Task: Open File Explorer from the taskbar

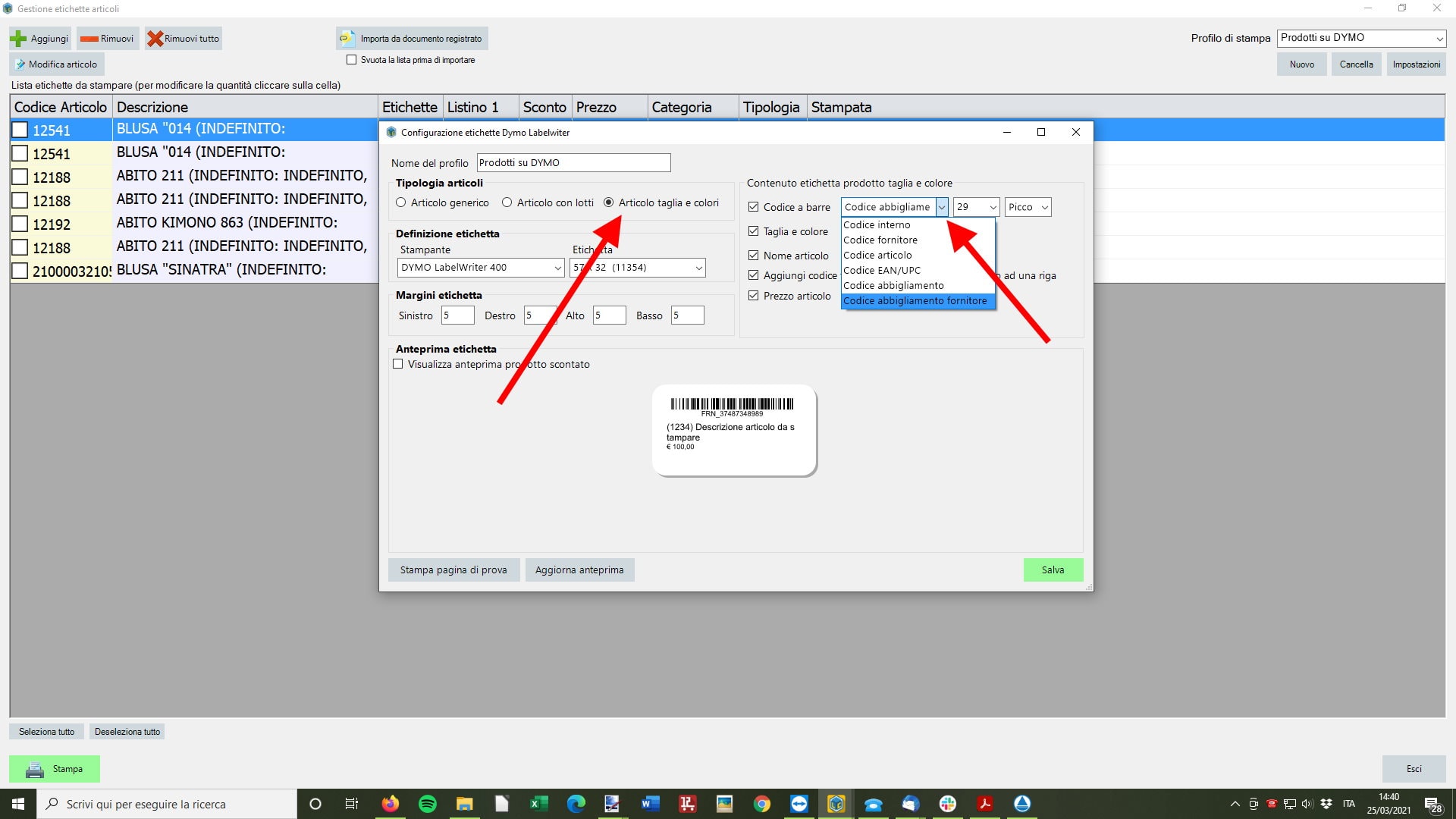Action: (x=465, y=804)
